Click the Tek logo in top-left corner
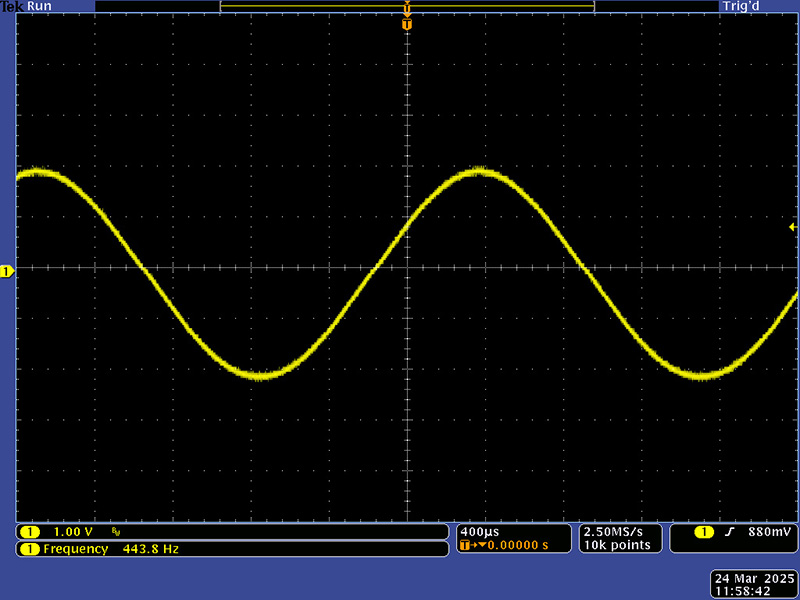The width and height of the screenshot is (800, 600). click(12, 6)
